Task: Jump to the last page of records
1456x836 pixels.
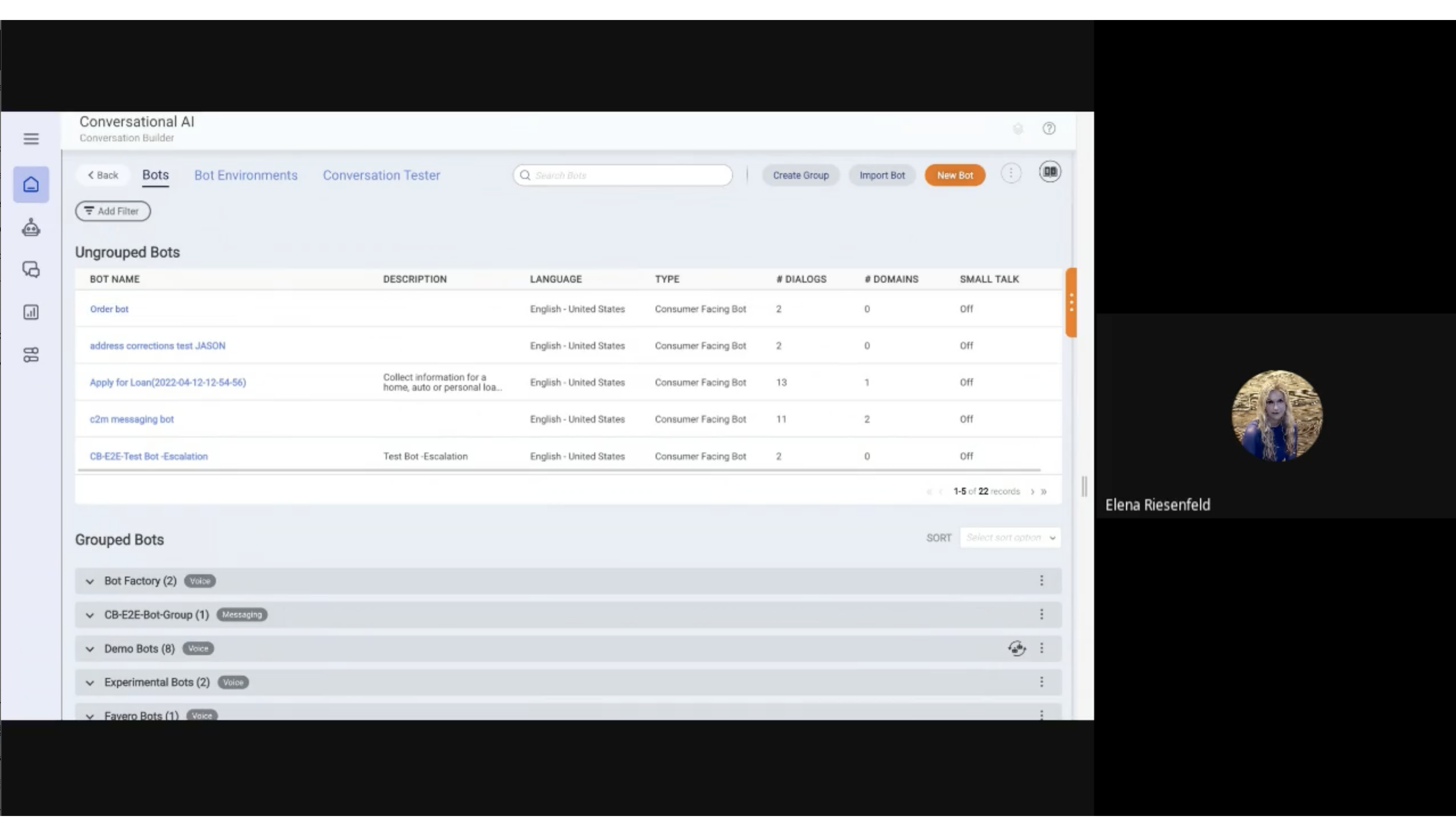Action: [x=1043, y=491]
